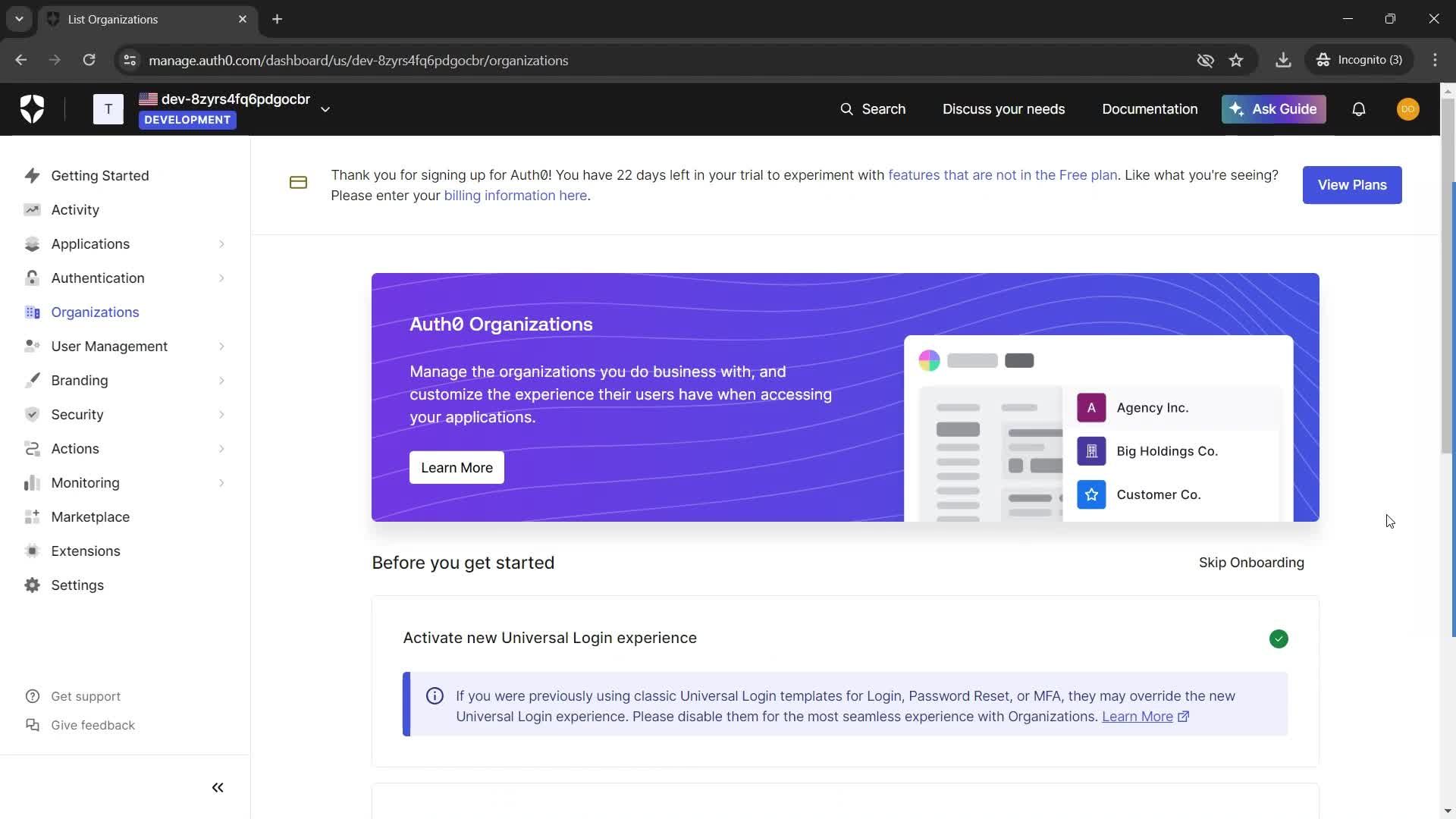Open the user avatar menu
This screenshot has height=819, width=1456.
(1408, 109)
